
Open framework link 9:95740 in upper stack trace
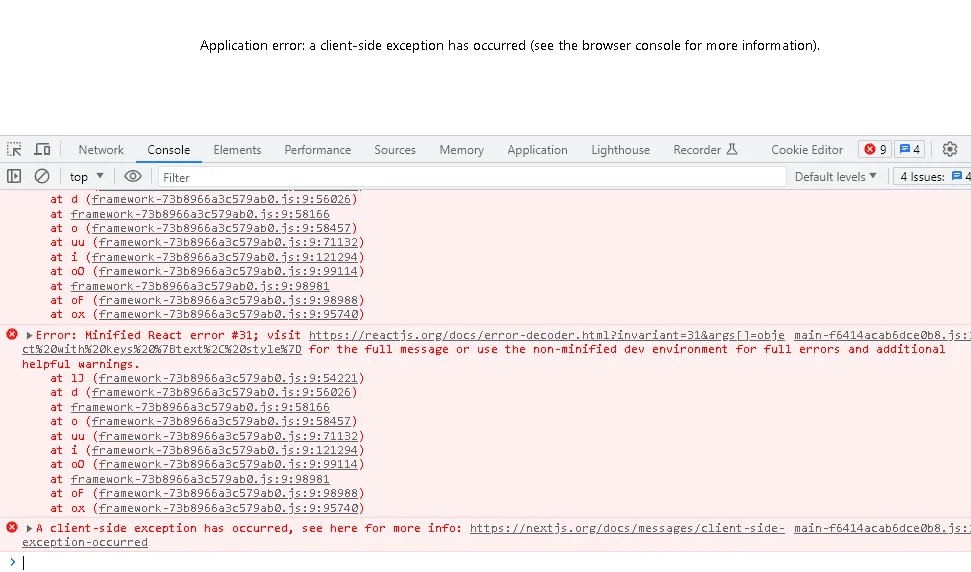click(228, 314)
